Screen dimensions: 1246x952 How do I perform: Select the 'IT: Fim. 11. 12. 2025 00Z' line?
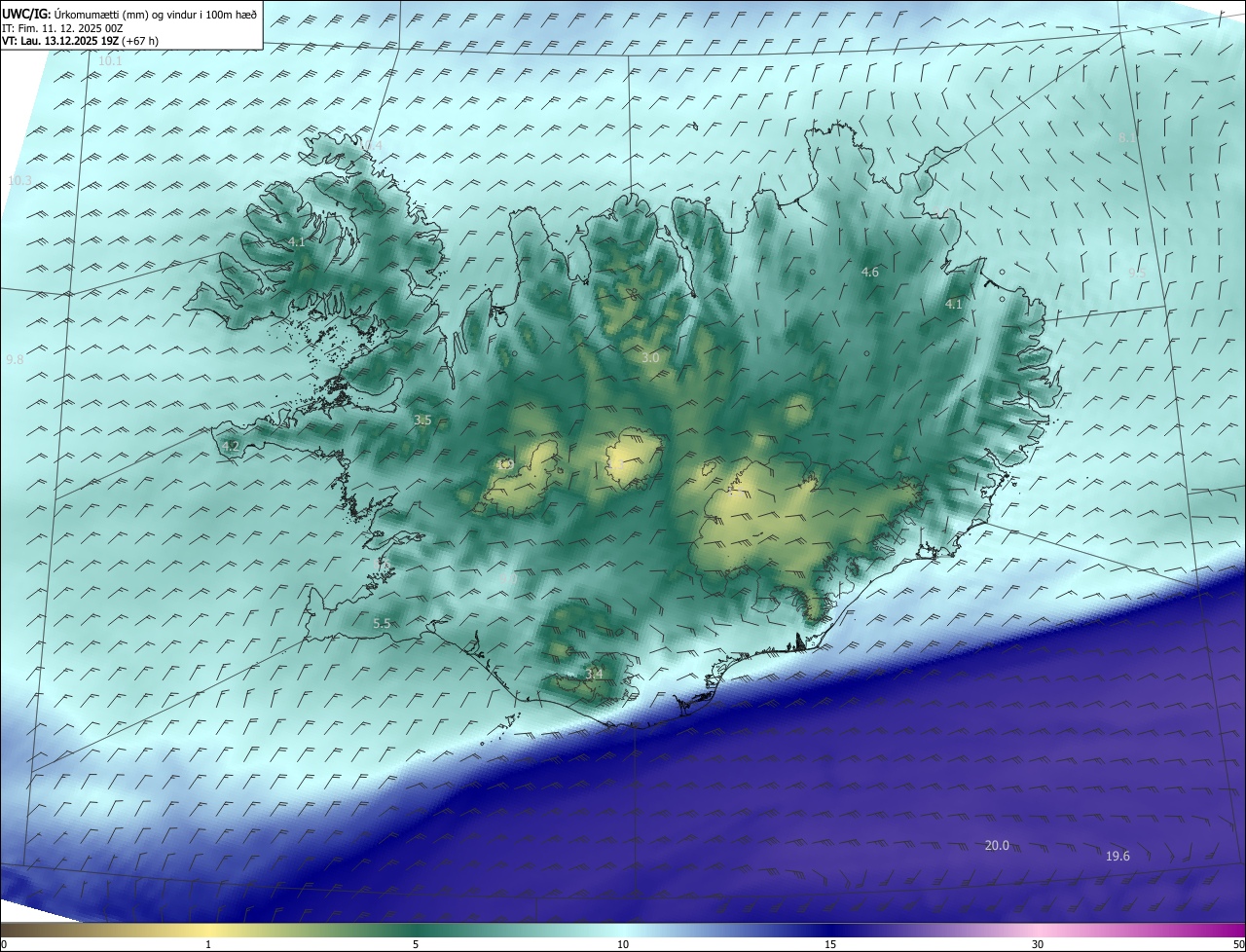coord(64,27)
